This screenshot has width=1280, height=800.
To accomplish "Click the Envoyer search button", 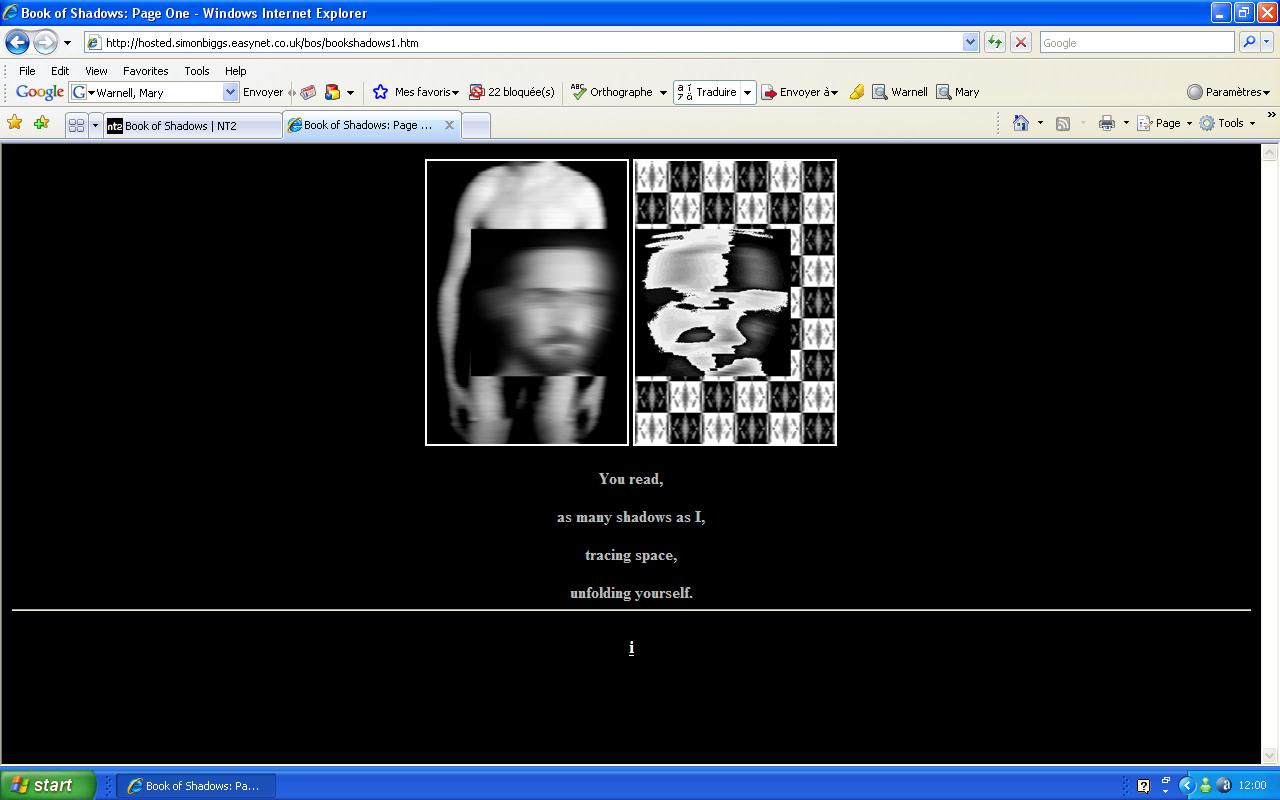I will click(263, 92).
